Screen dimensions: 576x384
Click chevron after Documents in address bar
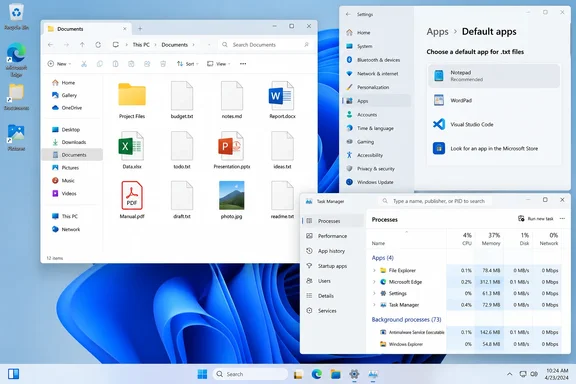click(x=194, y=45)
